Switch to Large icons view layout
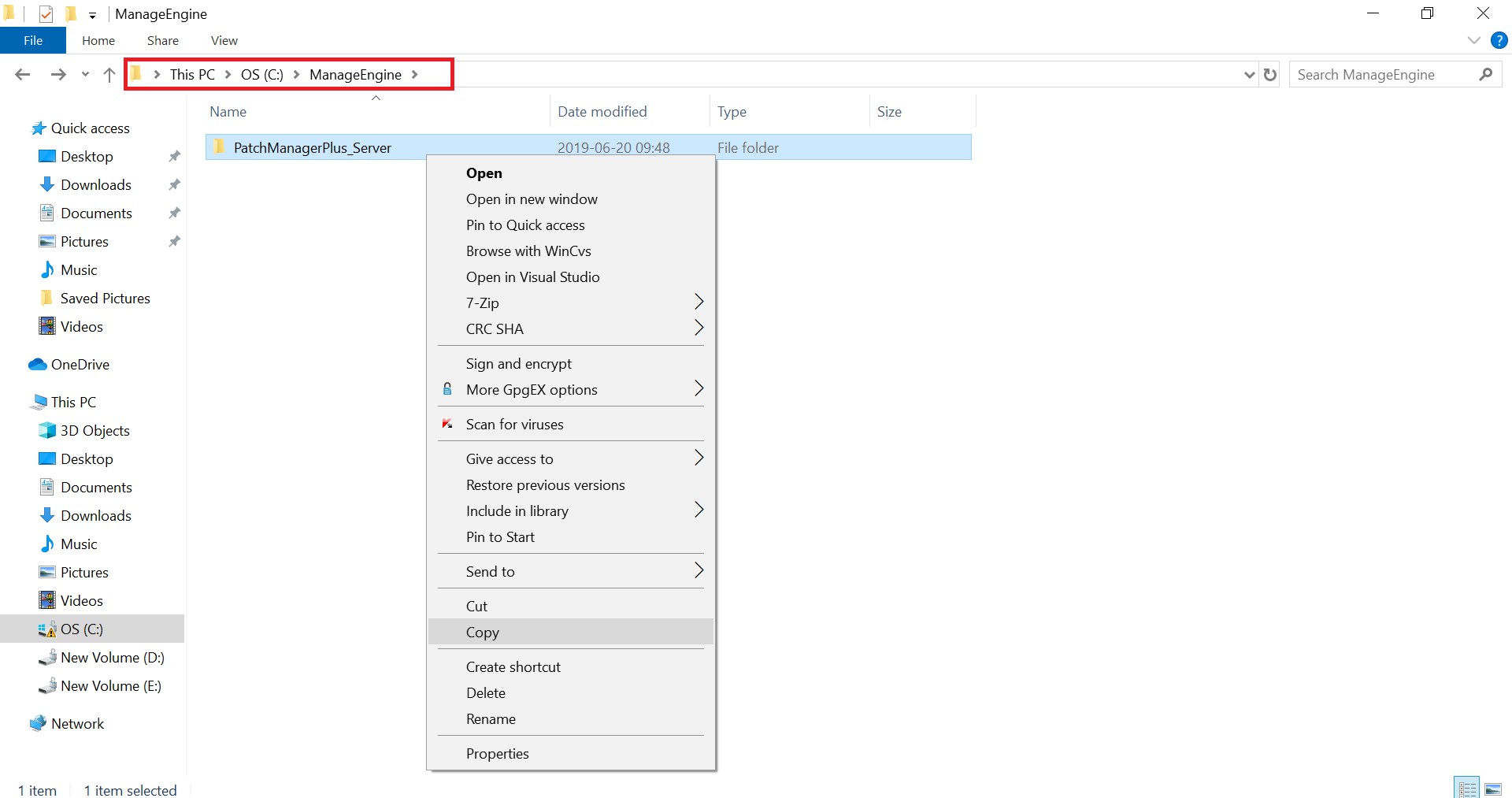The width and height of the screenshot is (1512, 798). tap(1493, 788)
